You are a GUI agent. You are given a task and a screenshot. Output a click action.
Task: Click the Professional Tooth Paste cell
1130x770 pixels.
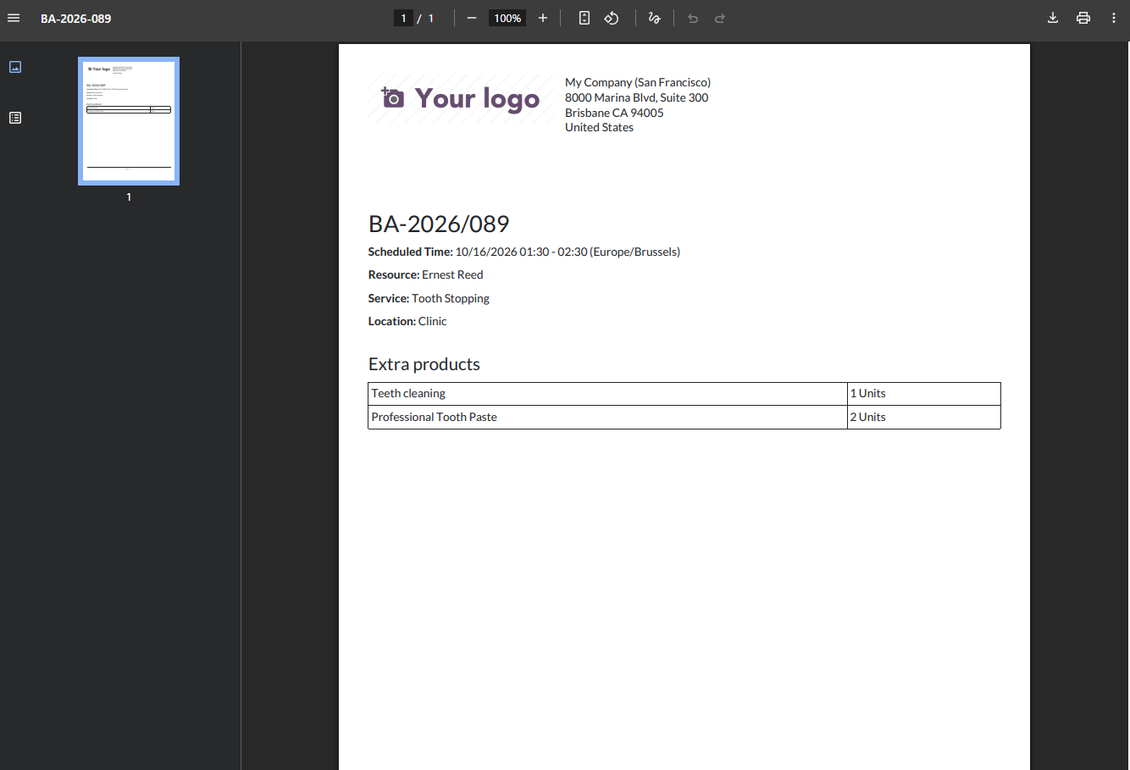608,417
